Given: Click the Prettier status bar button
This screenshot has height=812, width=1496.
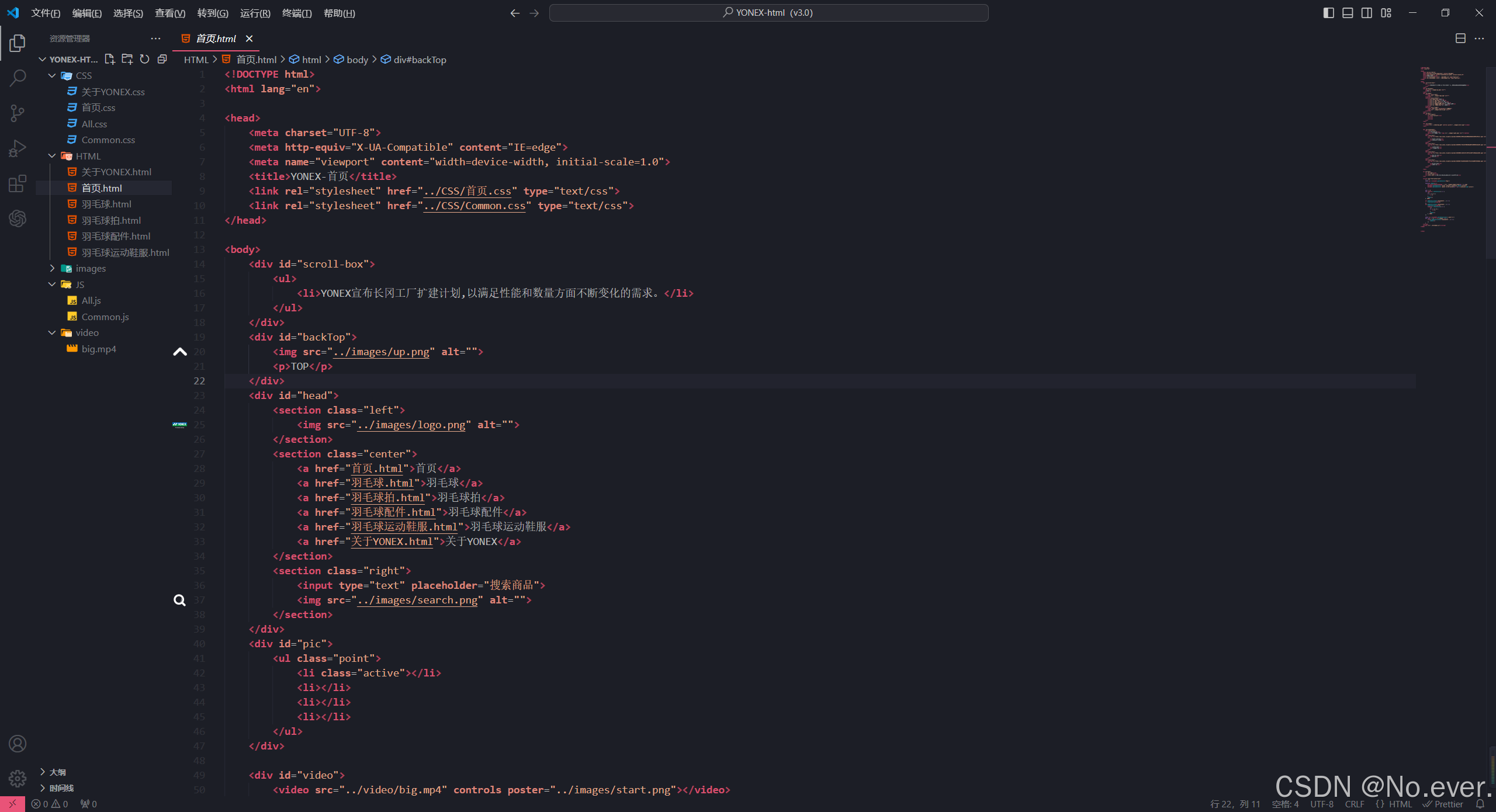Looking at the screenshot, I should point(1443,804).
